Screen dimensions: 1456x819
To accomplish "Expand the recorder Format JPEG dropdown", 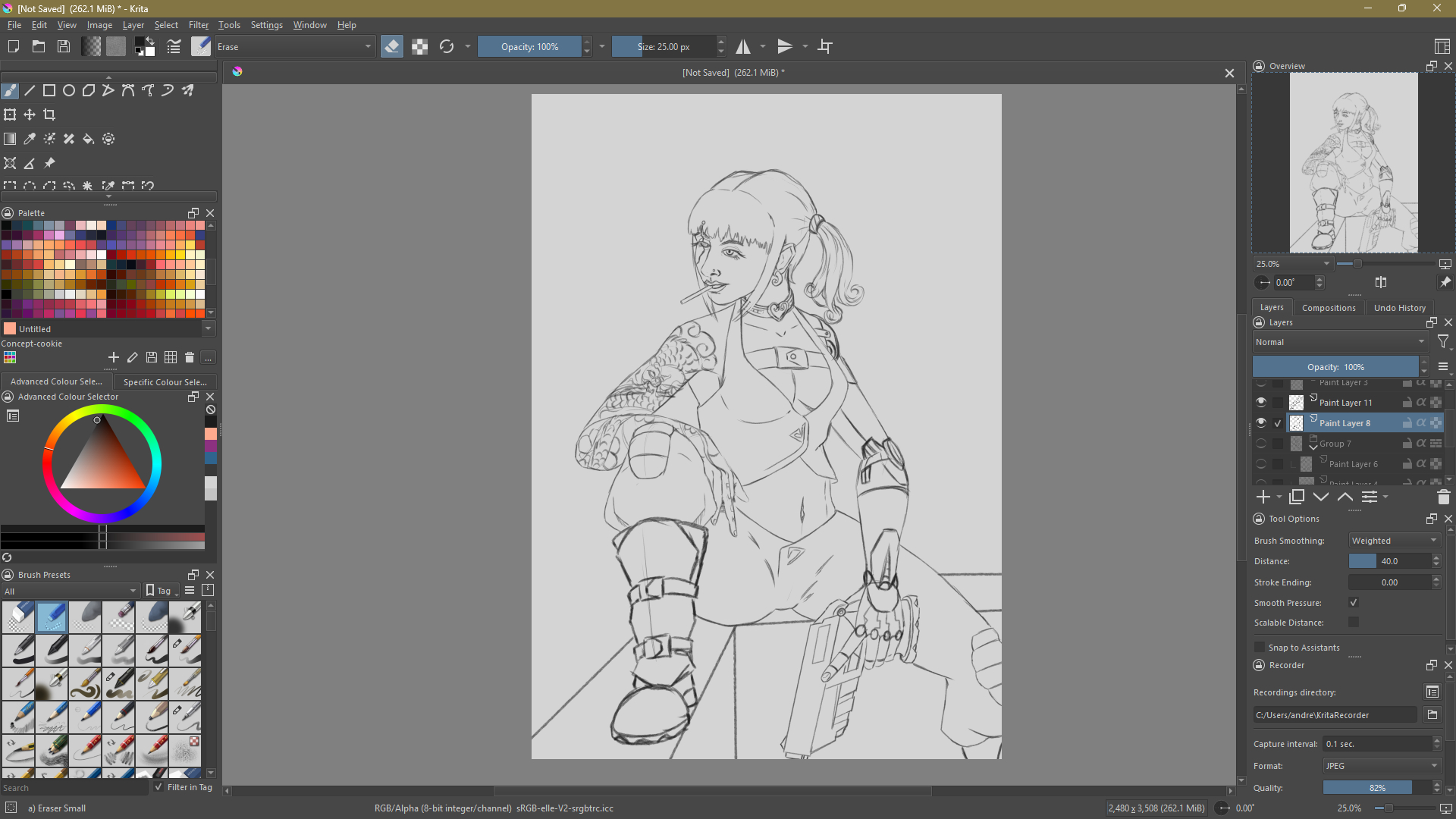I will click(1381, 766).
